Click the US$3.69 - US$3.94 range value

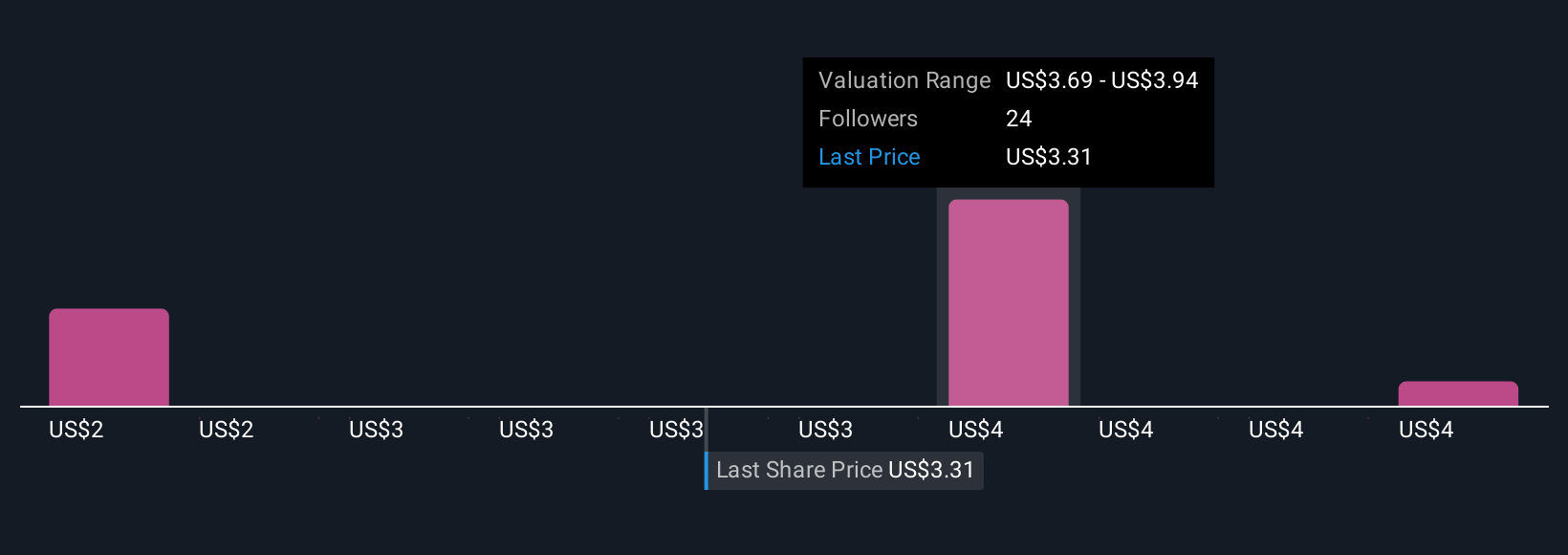click(1102, 80)
